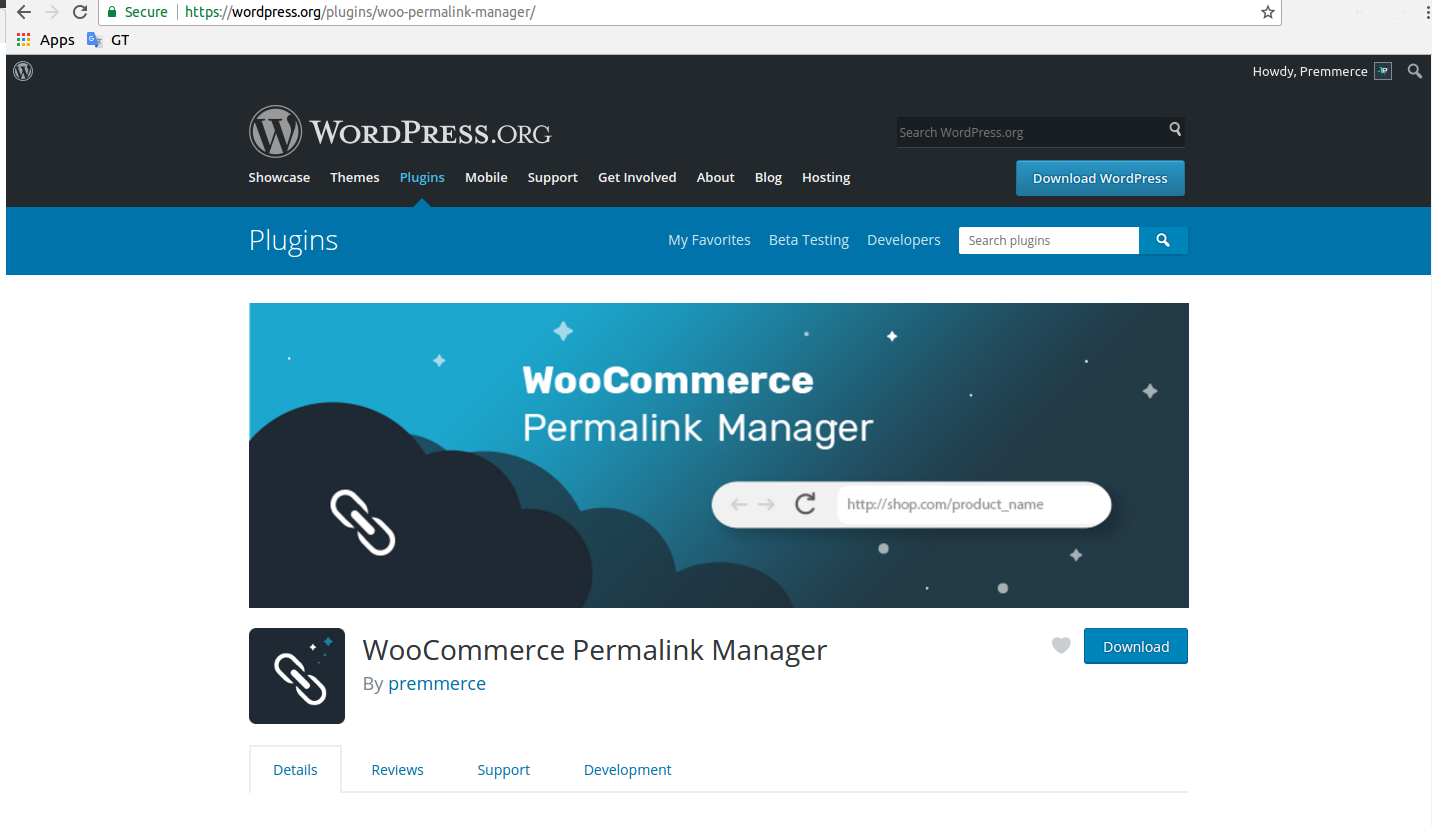
Task: Click the browser address bar URL
Action: point(360,12)
